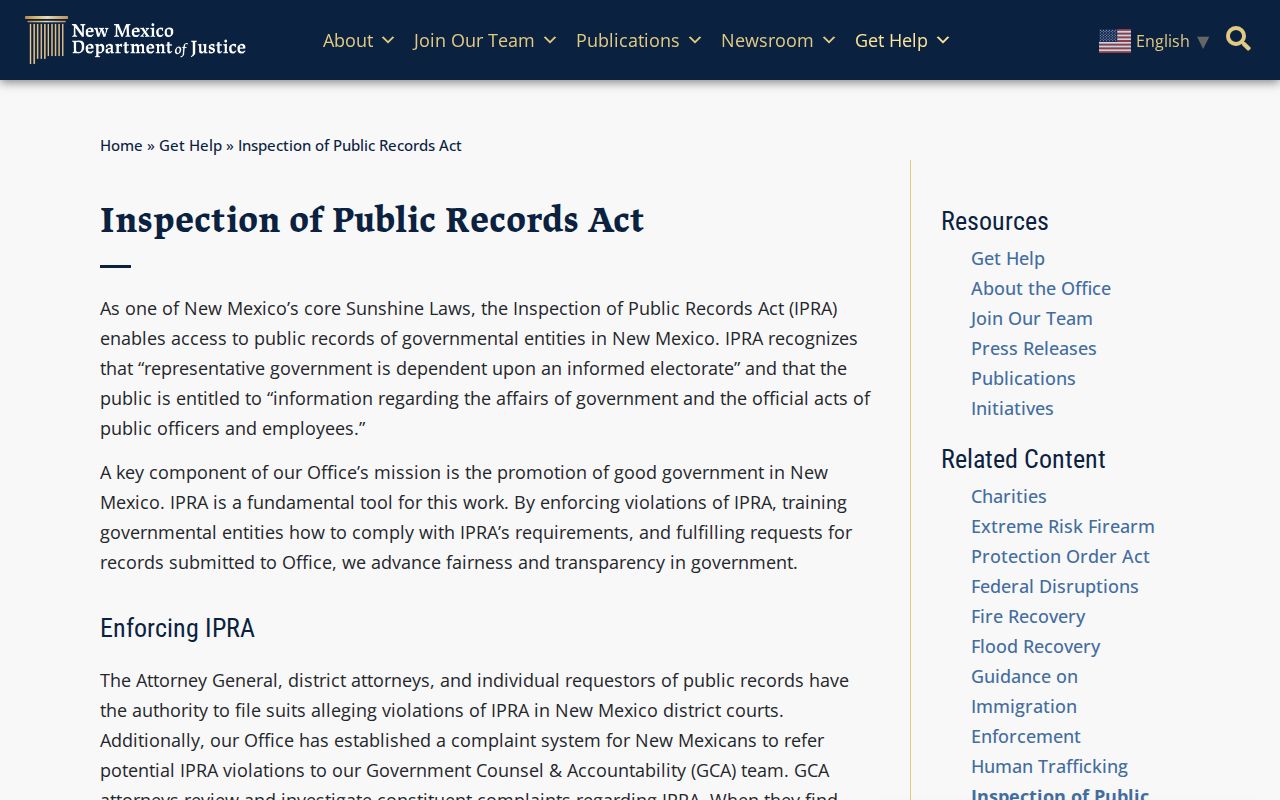Open the Newsroom navigation menu

[x=767, y=41]
